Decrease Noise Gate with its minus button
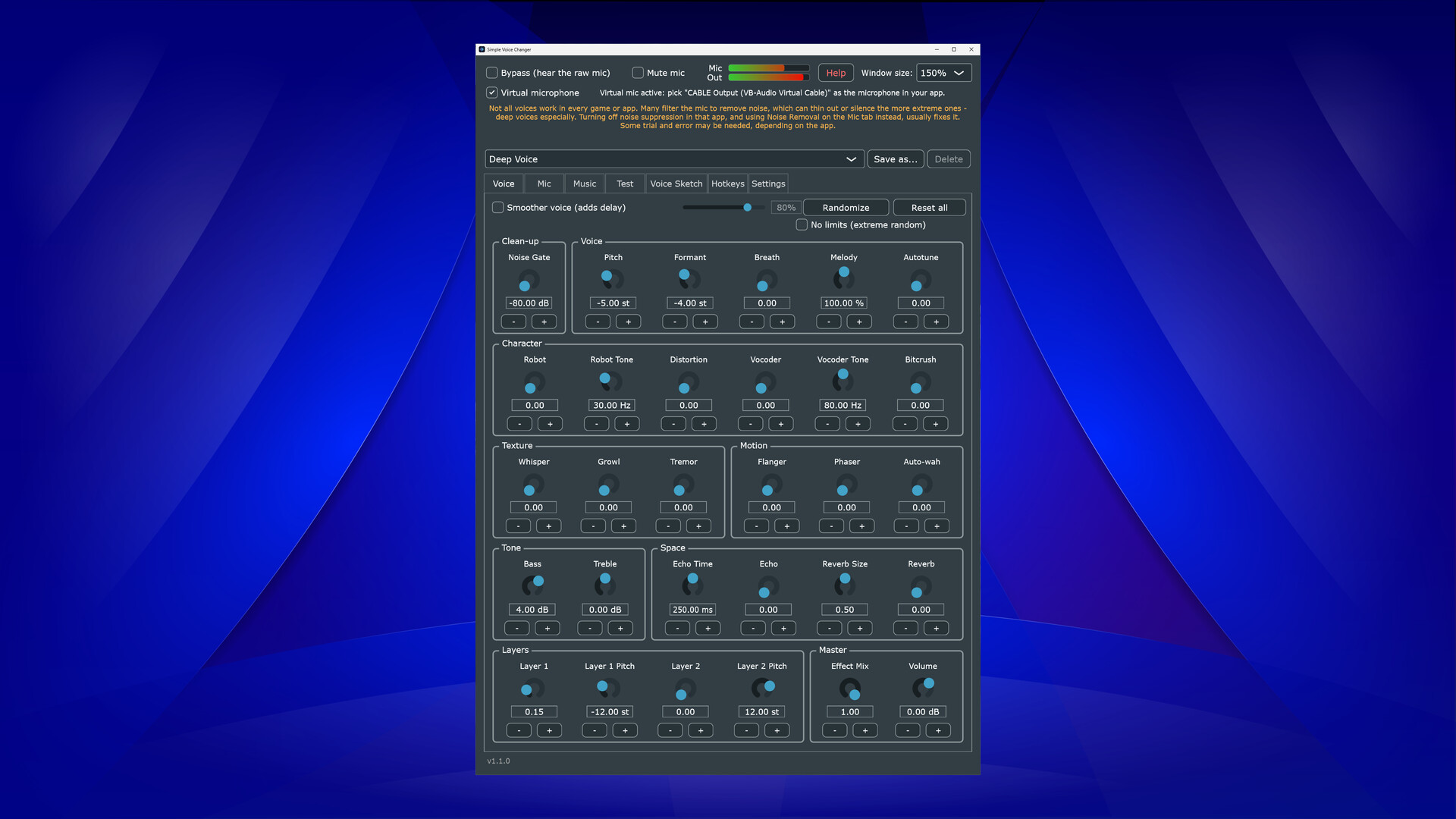Image resolution: width=1456 pixels, height=819 pixels. coord(513,322)
